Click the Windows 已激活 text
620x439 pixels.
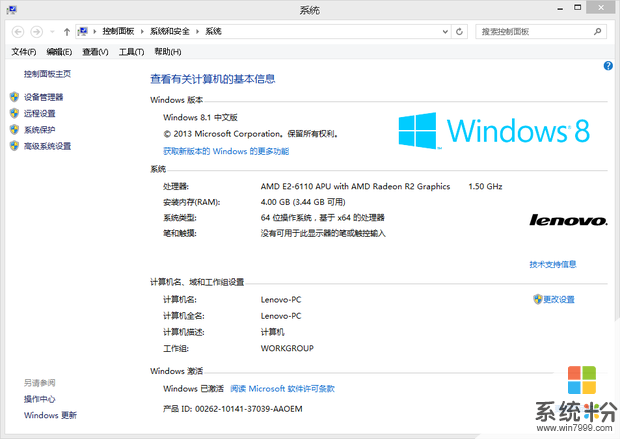click(x=193, y=389)
